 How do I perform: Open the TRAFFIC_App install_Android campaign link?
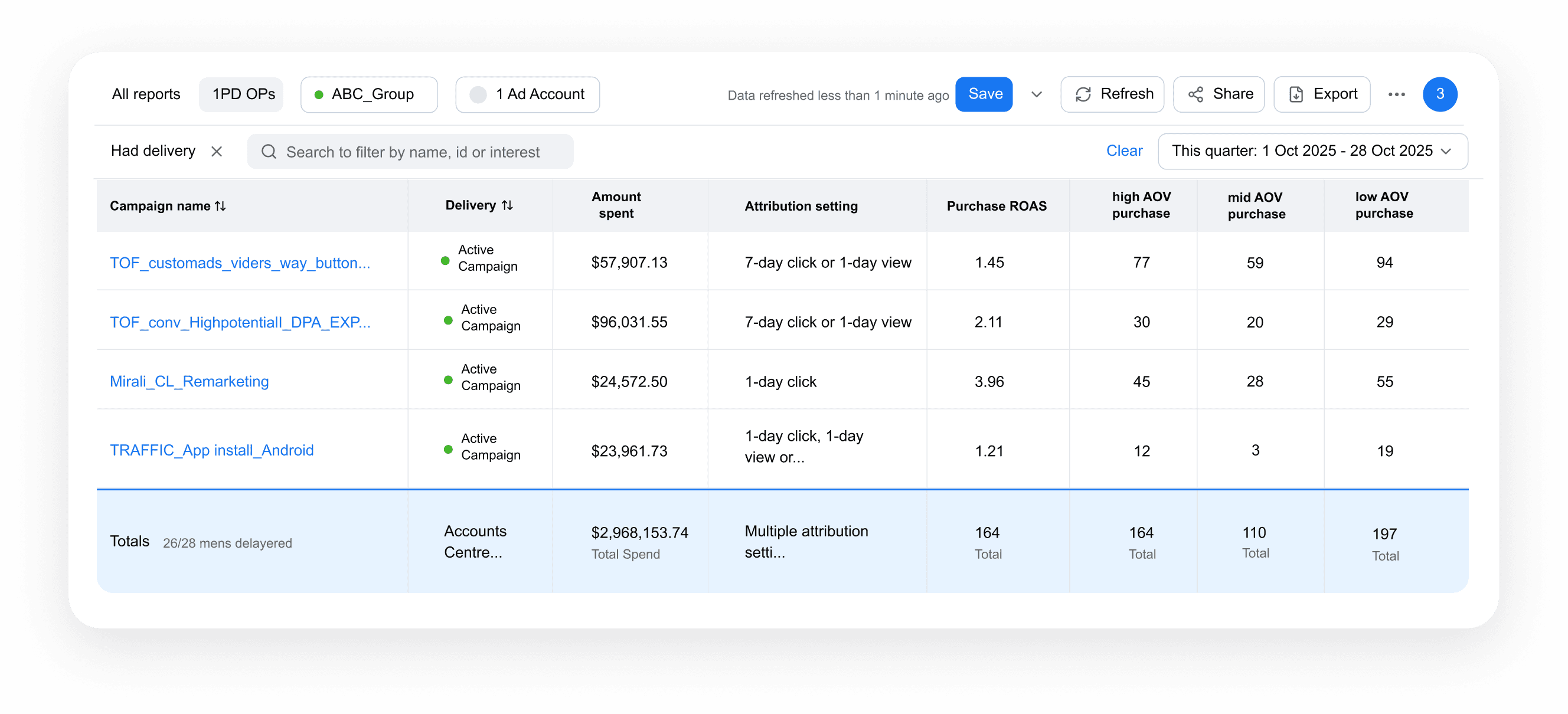211,450
